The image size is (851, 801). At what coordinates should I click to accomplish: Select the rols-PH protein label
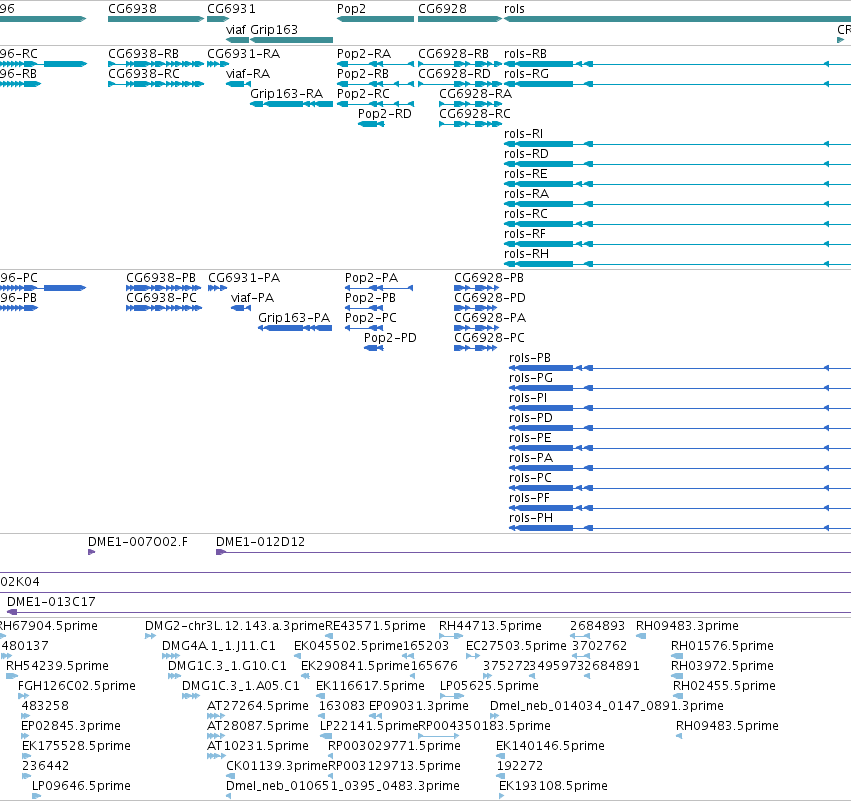[x=530, y=518]
